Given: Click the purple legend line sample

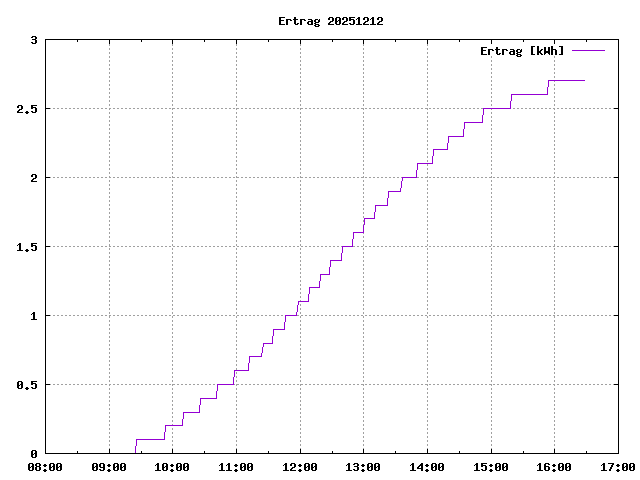Looking at the screenshot, I should coord(589,50).
